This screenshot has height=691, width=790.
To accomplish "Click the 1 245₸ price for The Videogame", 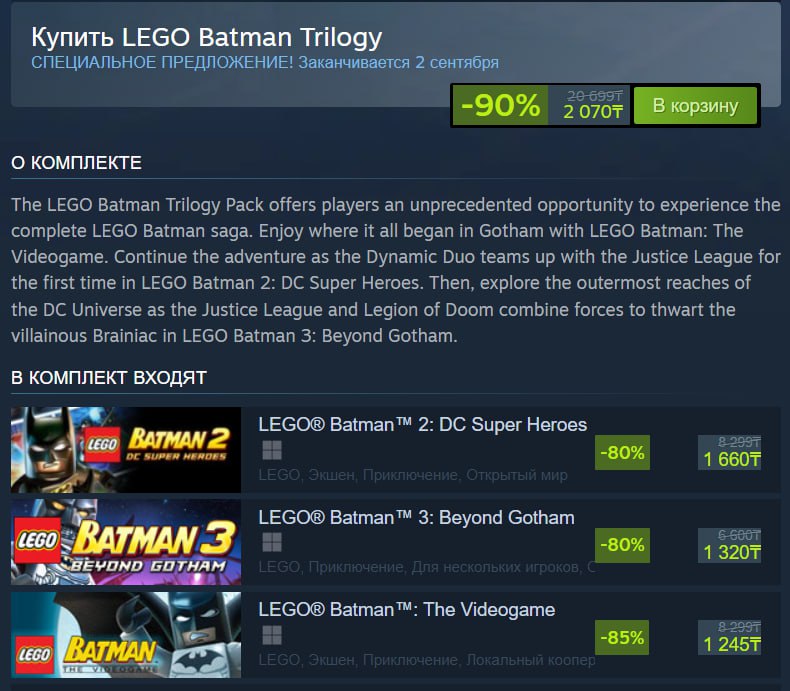I will [732, 644].
